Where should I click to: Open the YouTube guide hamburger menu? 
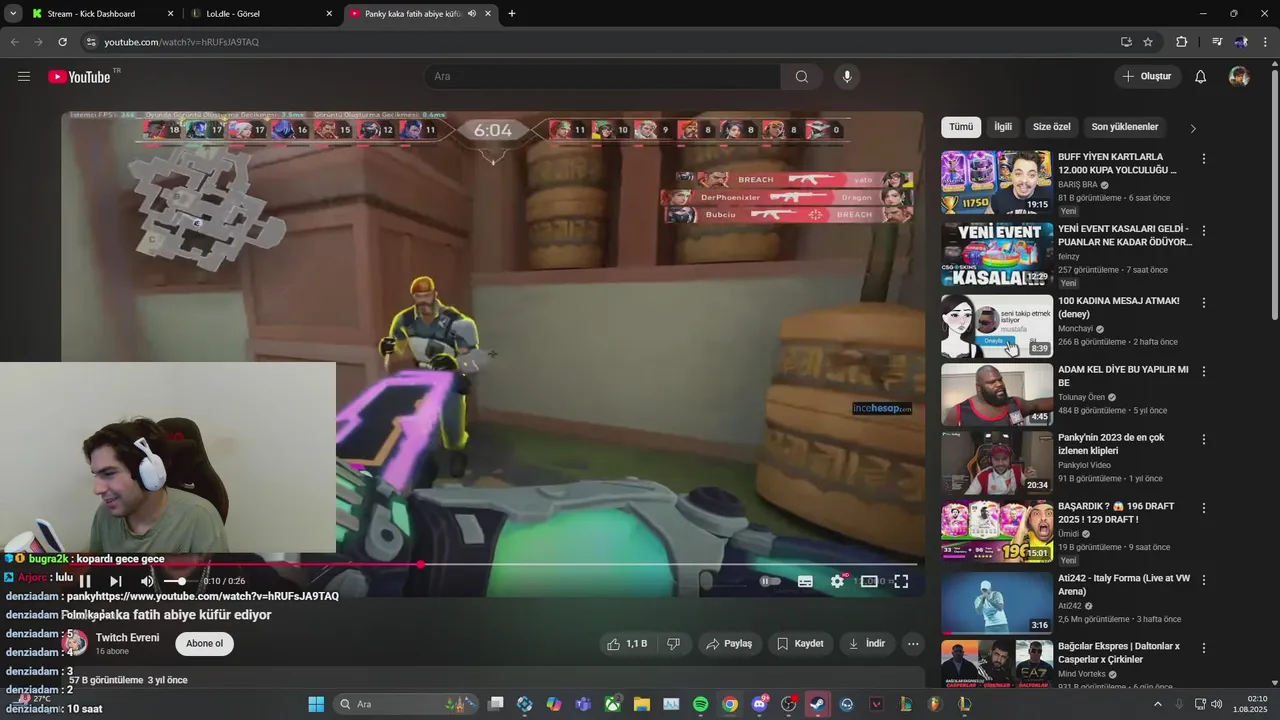pos(24,77)
